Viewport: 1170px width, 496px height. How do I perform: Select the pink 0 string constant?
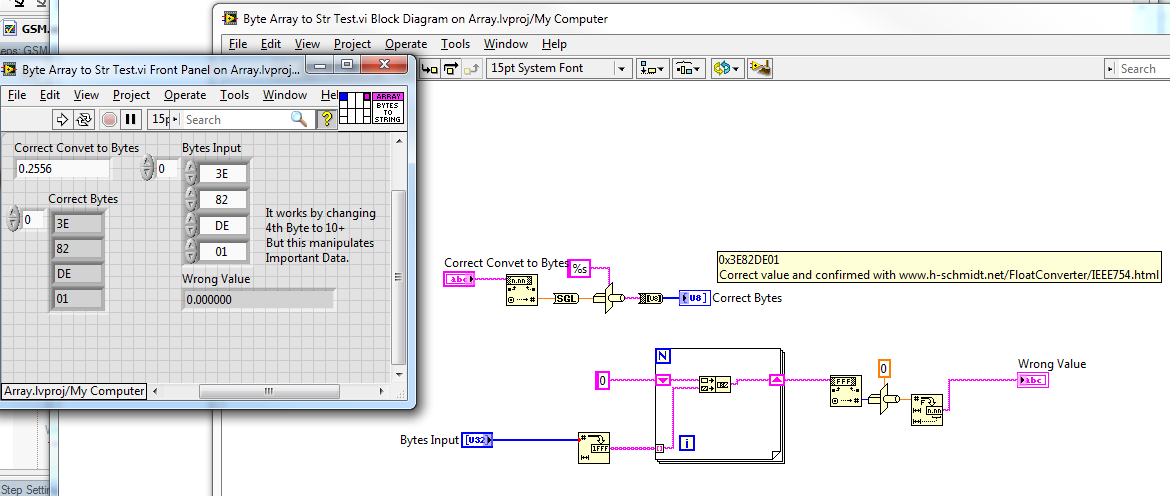pyautogui.click(x=603, y=380)
